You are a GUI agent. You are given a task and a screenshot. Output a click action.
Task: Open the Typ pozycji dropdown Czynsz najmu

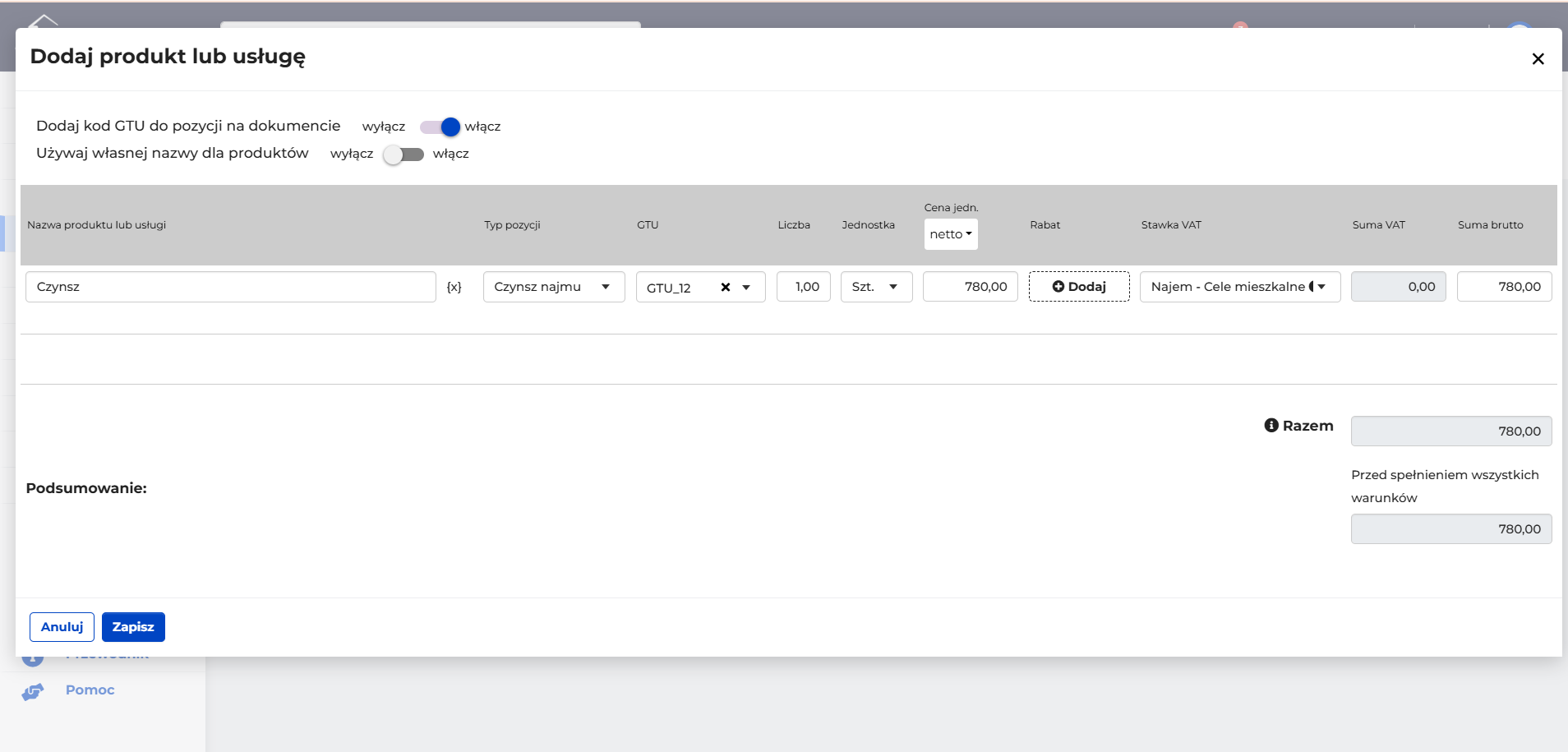(554, 287)
